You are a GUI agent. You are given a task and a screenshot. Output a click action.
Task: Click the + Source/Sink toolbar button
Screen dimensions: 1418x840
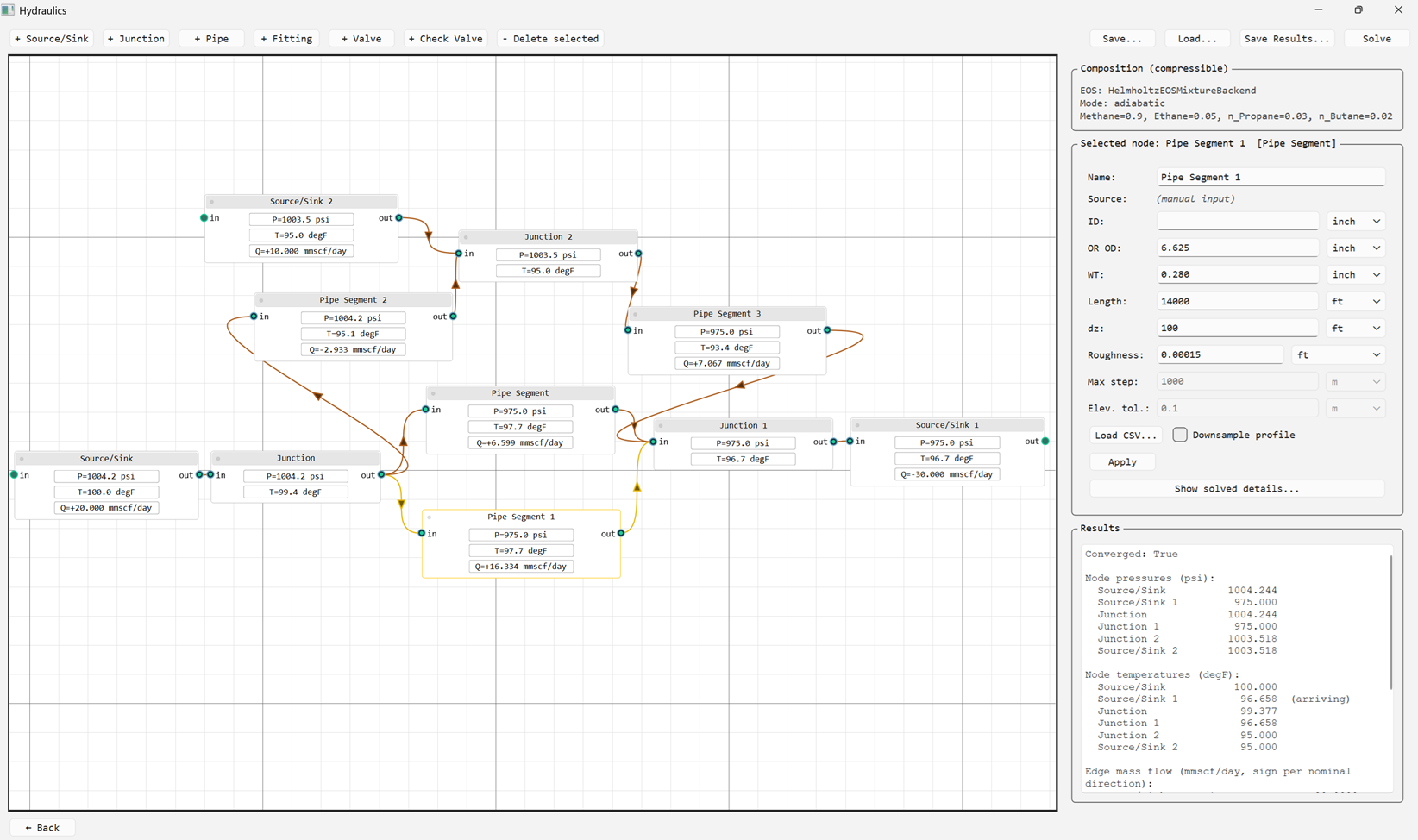click(x=52, y=39)
